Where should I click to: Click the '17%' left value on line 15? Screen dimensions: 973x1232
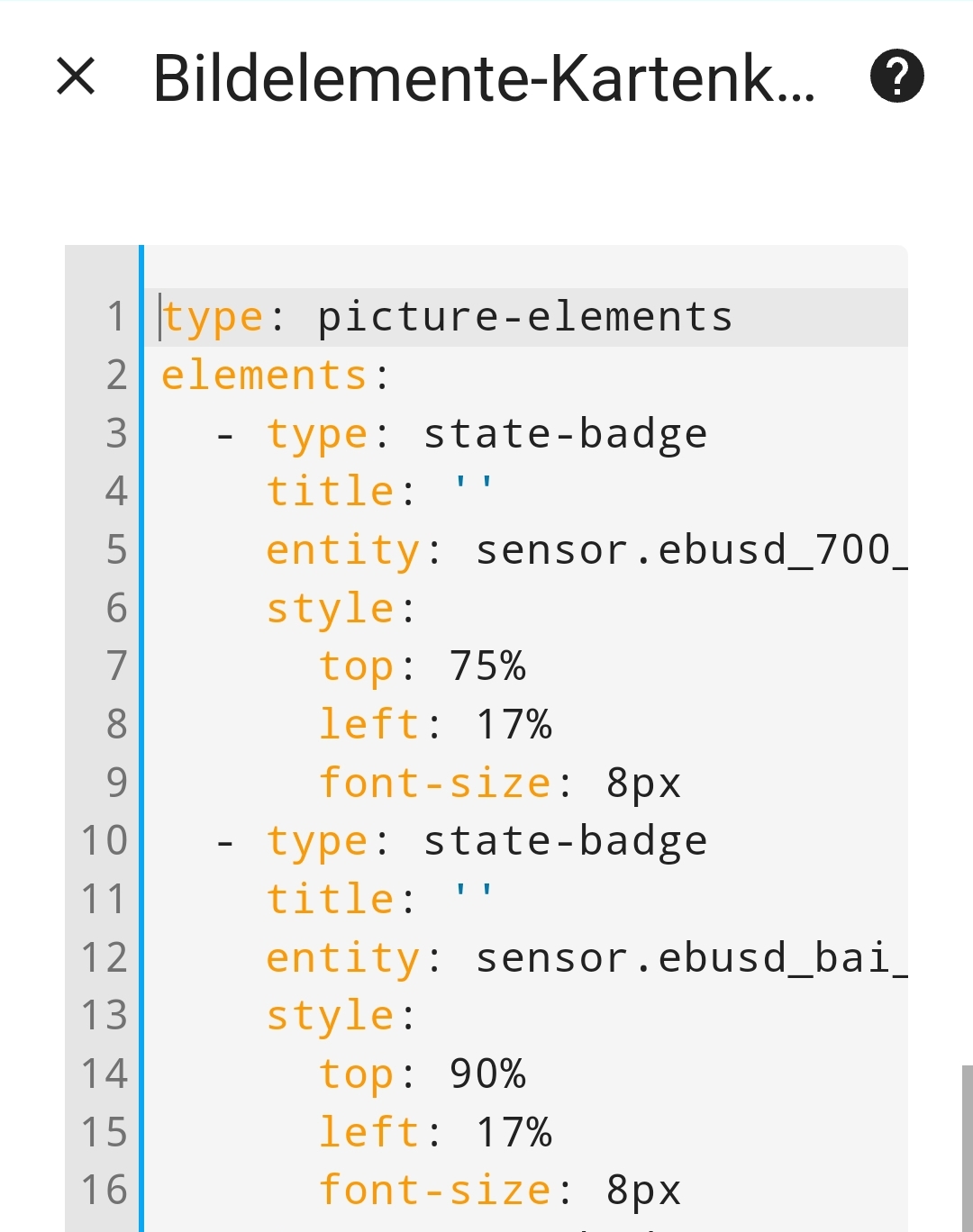[x=514, y=1132]
